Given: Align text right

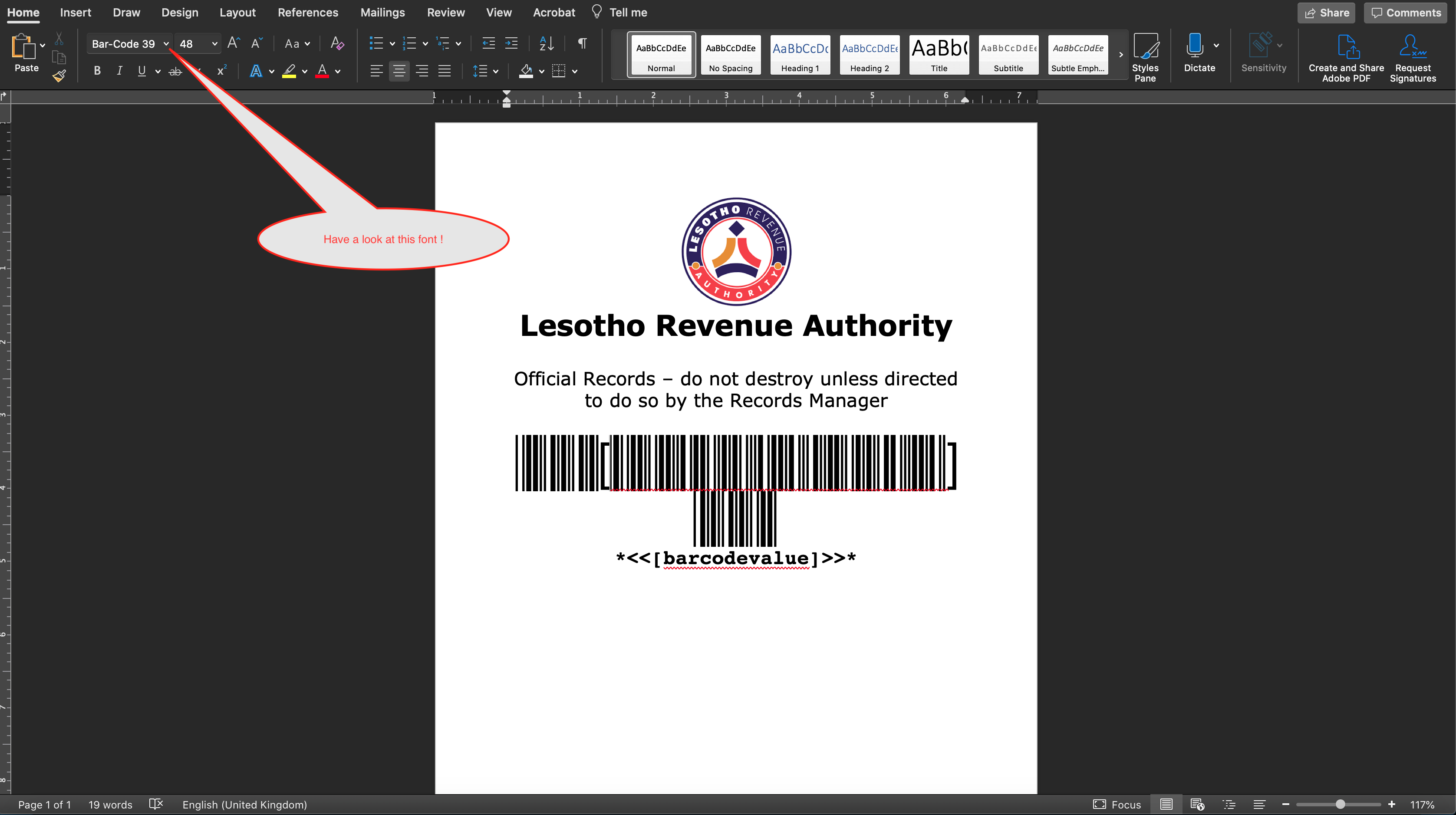Looking at the screenshot, I should pyautogui.click(x=422, y=71).
